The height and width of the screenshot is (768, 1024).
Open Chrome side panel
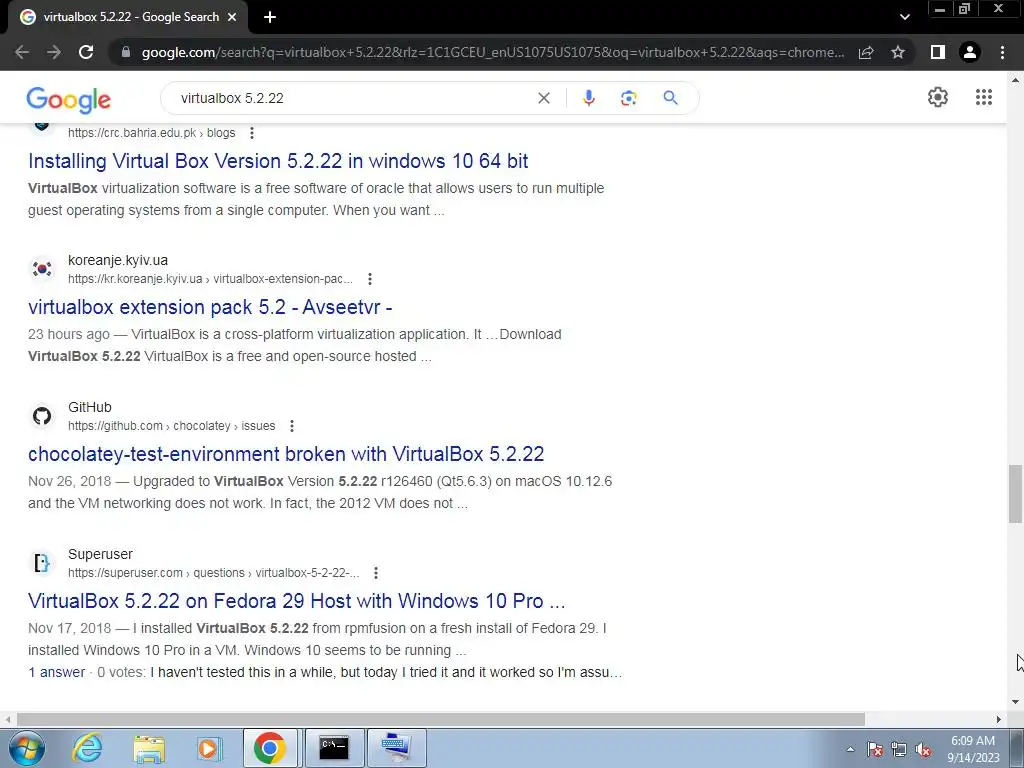point(938,52)
